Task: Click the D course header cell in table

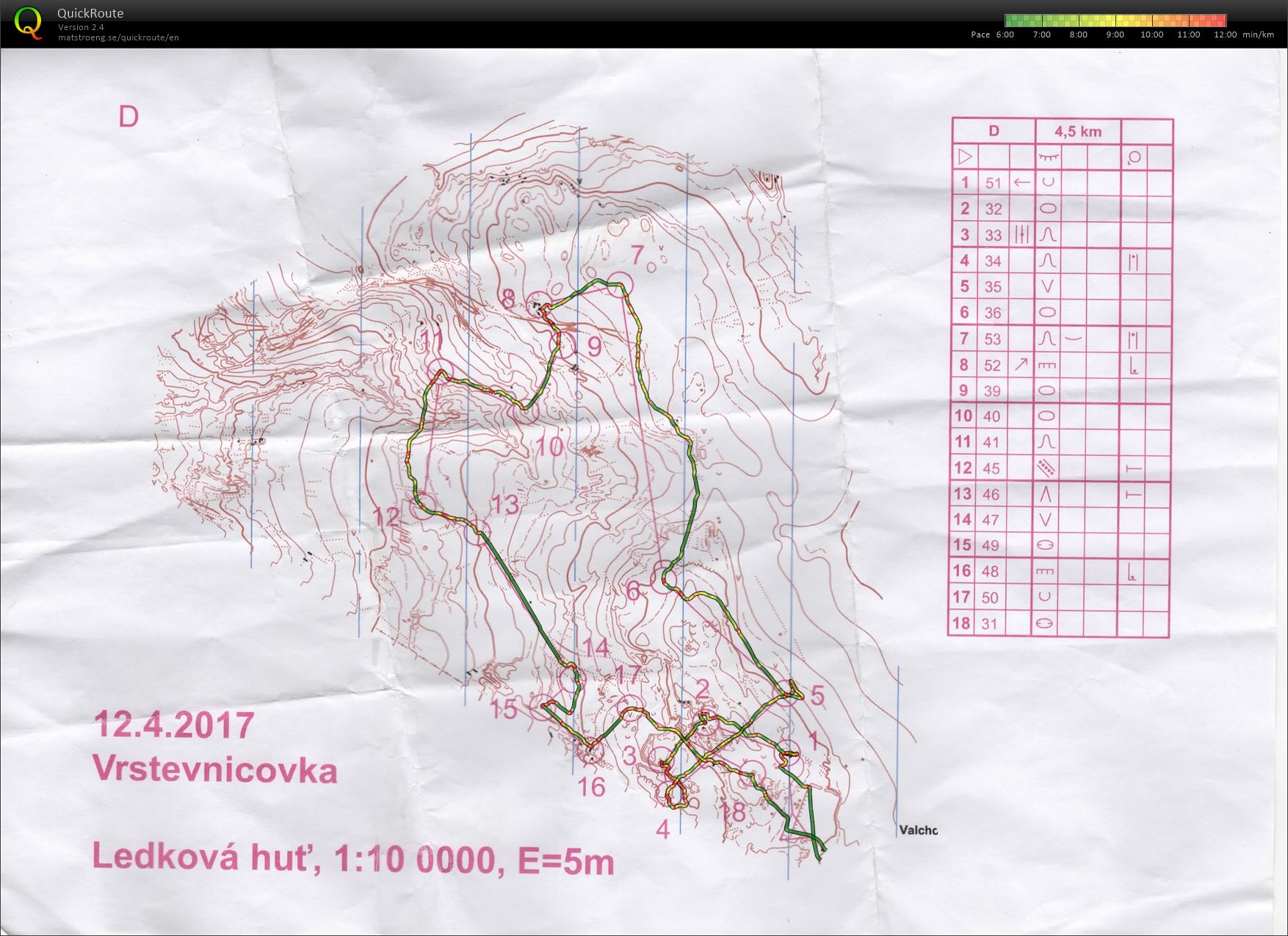Action: [x=994, y=131]
